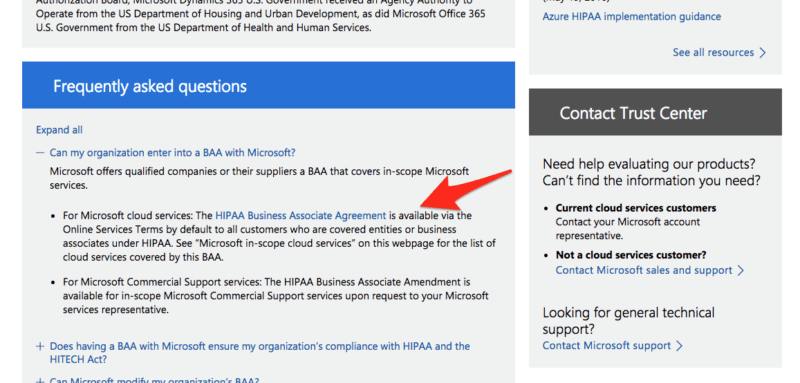Image resolution: width=800 pixels, height=383 pixels.
Task: Click 'Looking for general technical support?' heading
Action: click(629, 320)
